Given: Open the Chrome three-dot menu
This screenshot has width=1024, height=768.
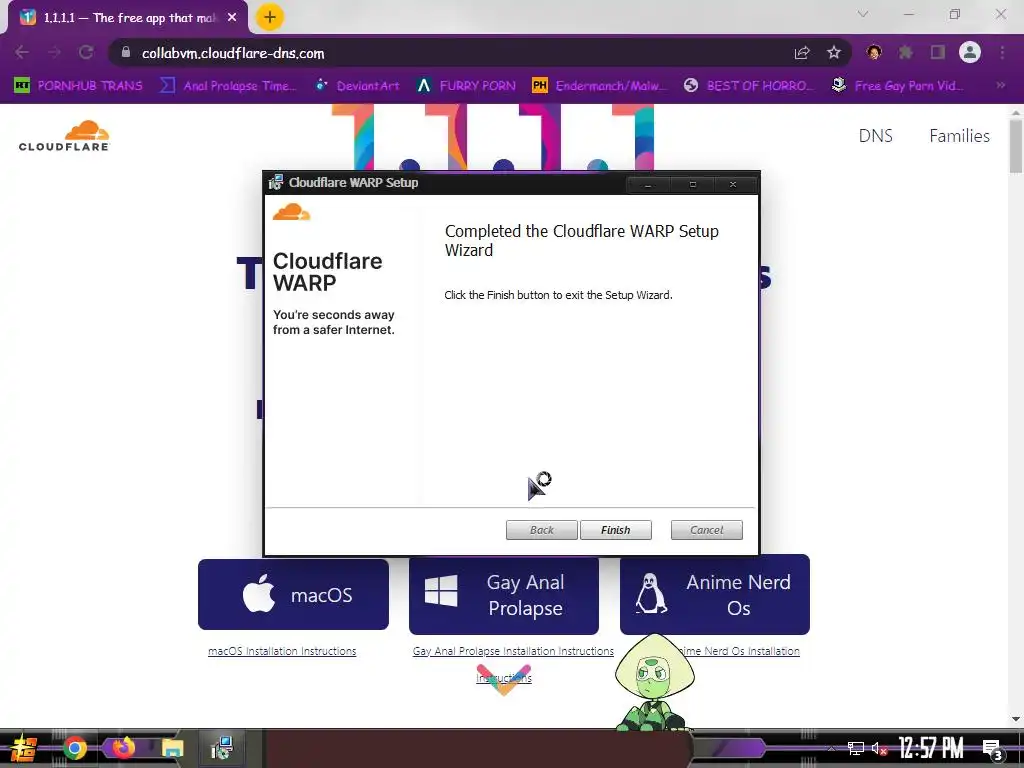Looking at the screenshot, I should coord(1002,52).
